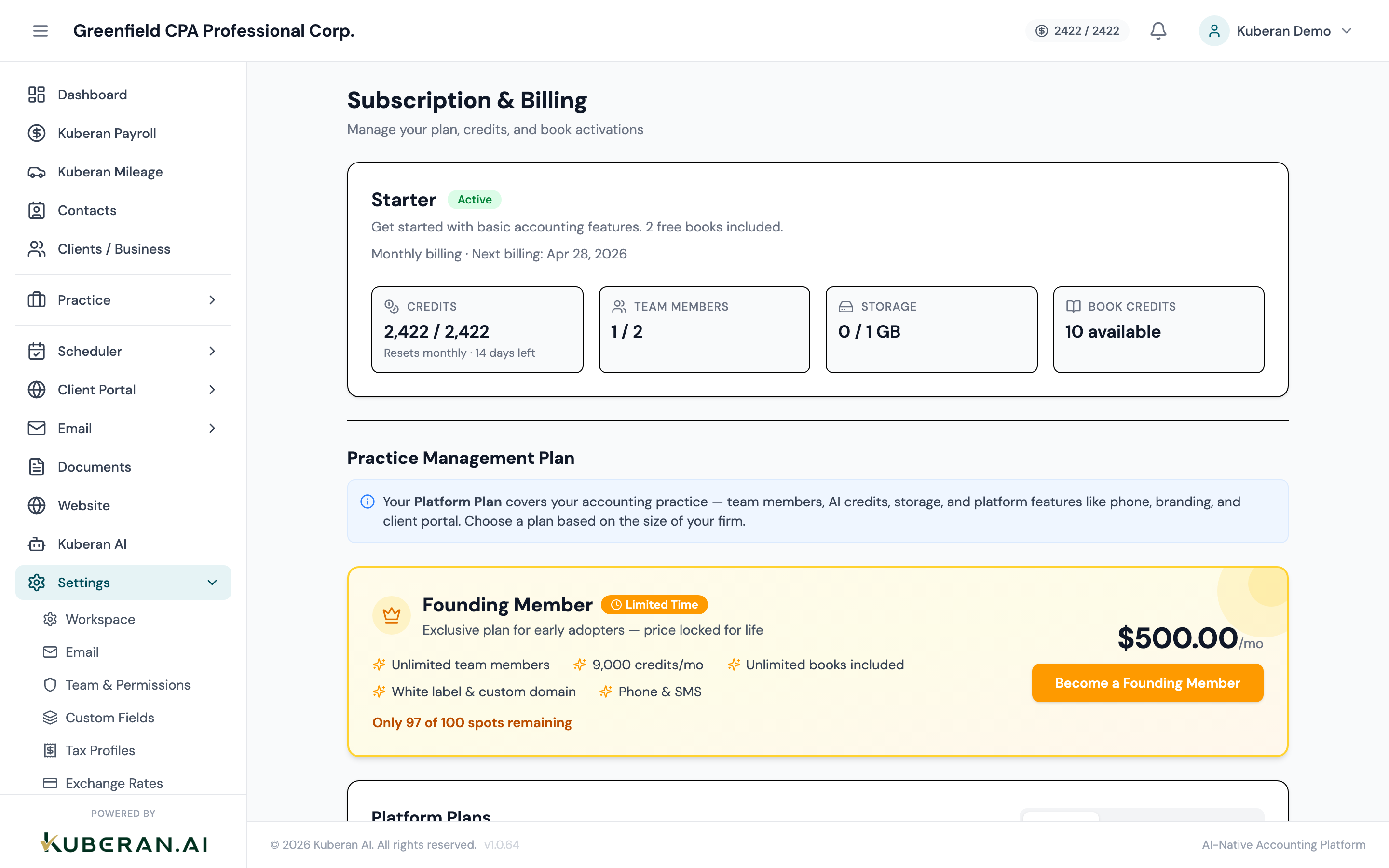Open the Kuberan Demo account dropdown arrow
Screen dimensions: 1389x868
1347,31
